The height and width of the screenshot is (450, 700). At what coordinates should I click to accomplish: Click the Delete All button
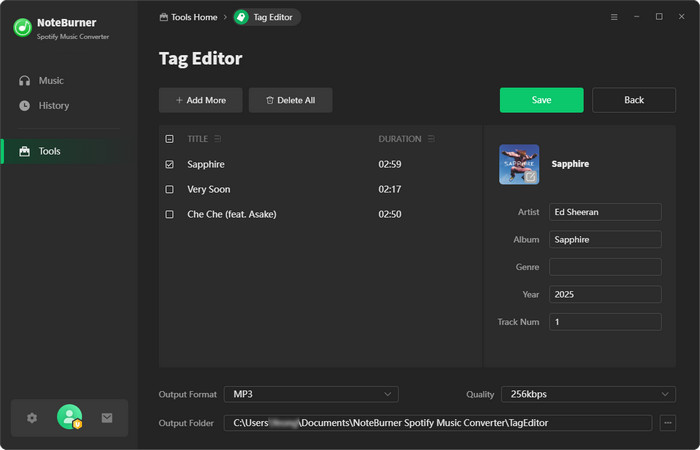coord(291,100)
